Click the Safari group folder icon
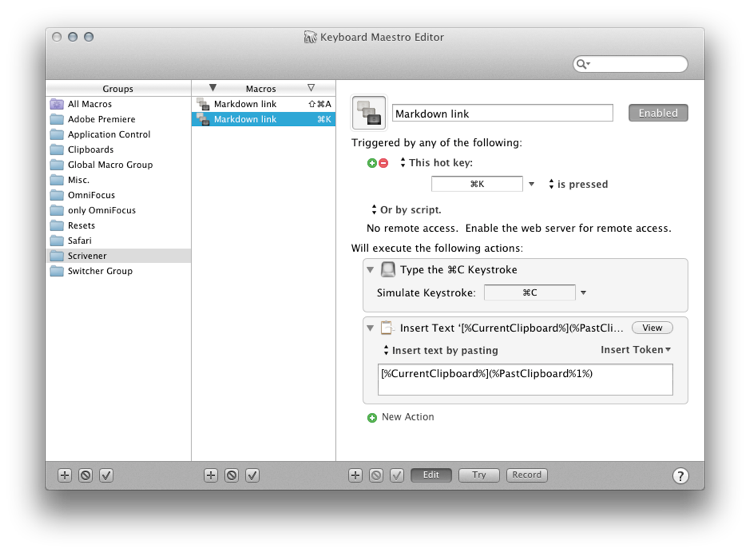This screenshot has height=553, width=750. point(57,241)
